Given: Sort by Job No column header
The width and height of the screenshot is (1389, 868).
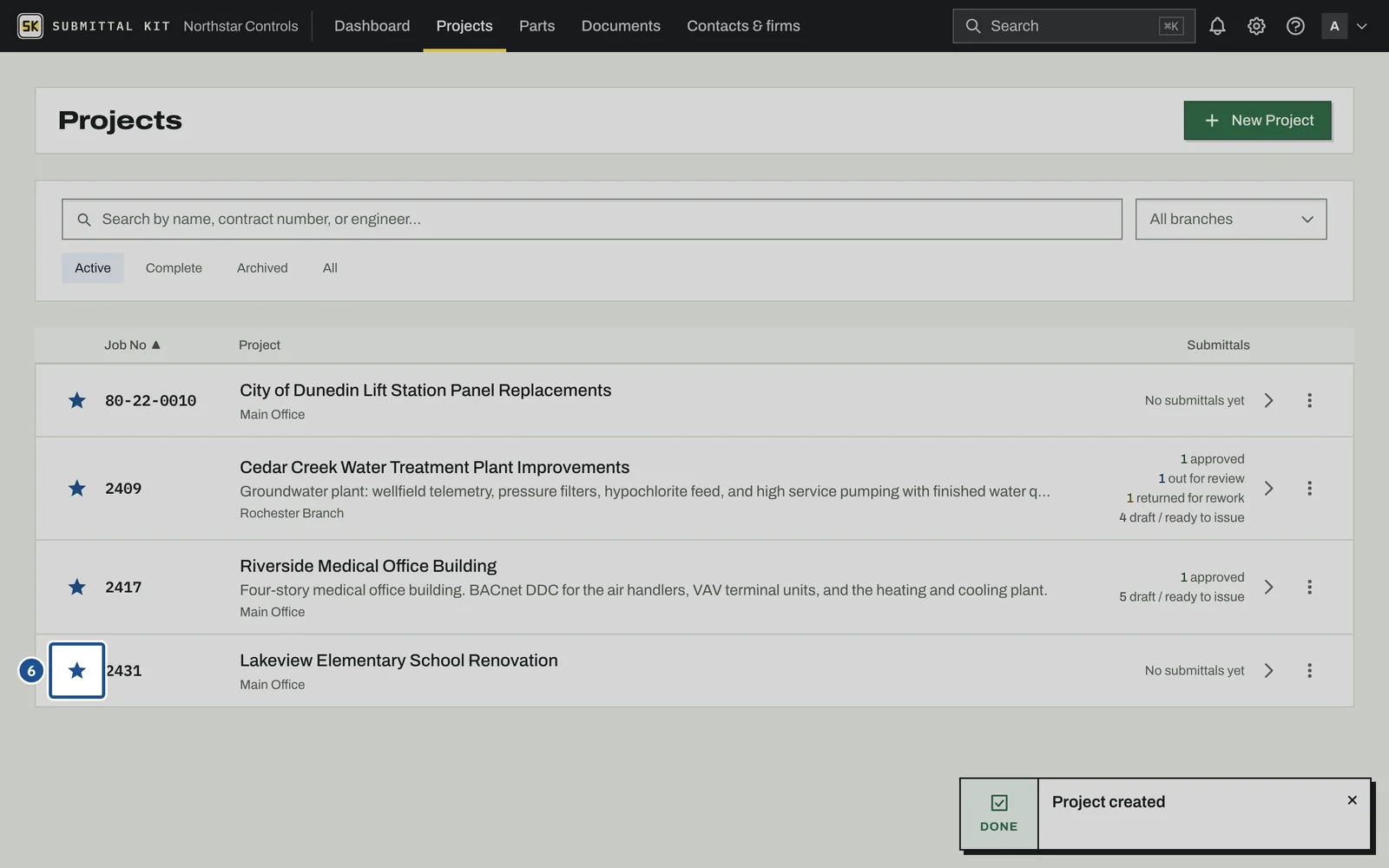Looking at the screenshot, I should click(132, 345).
